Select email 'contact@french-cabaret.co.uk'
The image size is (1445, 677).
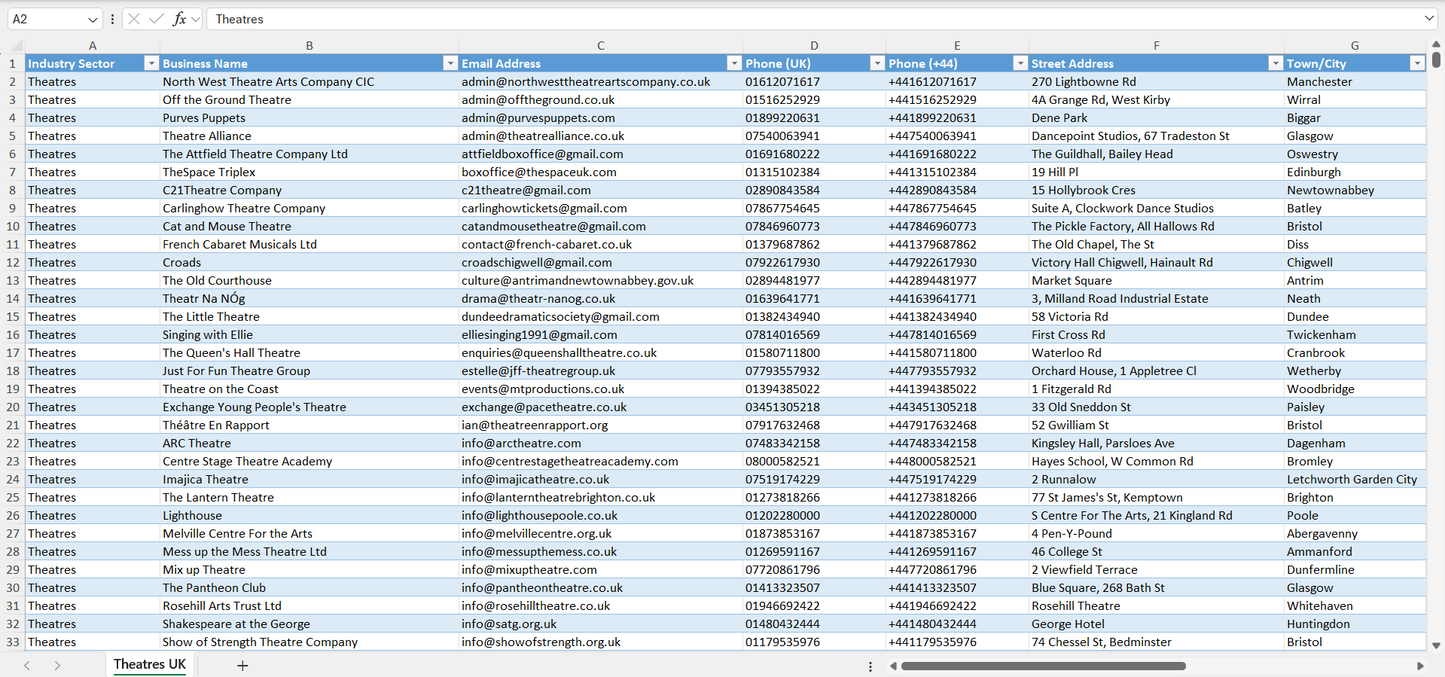pyautogui.click(x=600, y=244)
